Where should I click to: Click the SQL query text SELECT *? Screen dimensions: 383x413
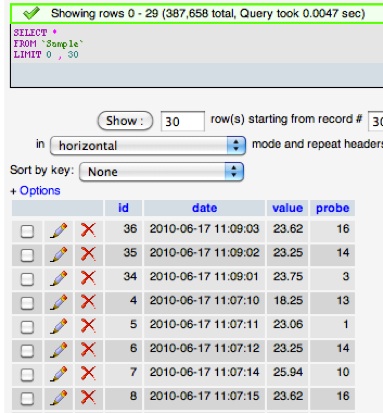click(35, 33)
